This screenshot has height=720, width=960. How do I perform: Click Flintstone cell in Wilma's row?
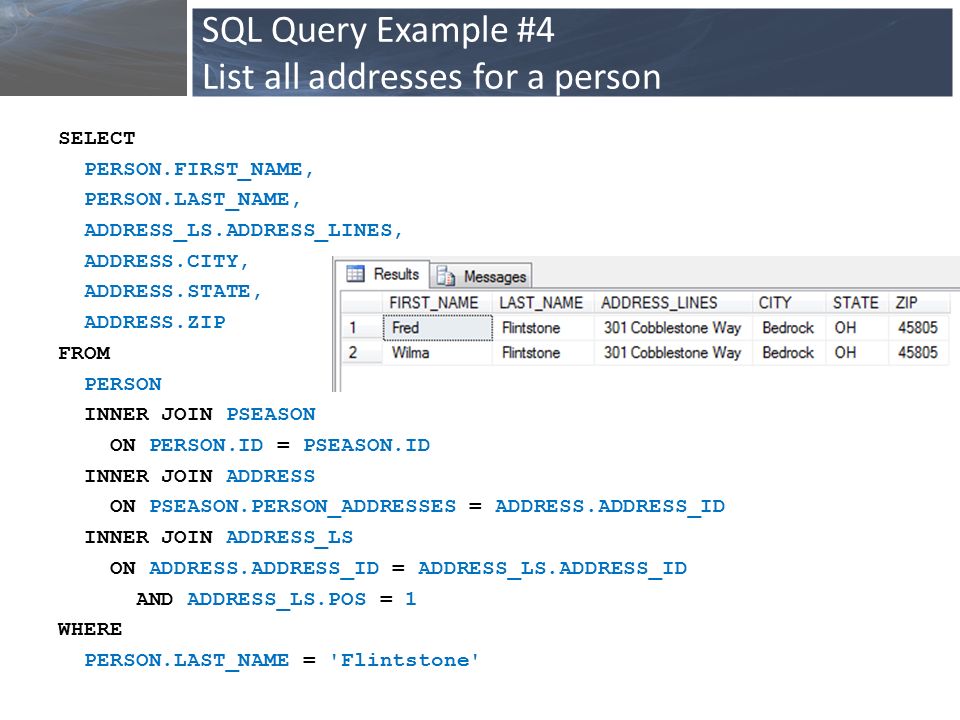pyautogui.click(x=544, y=353)
